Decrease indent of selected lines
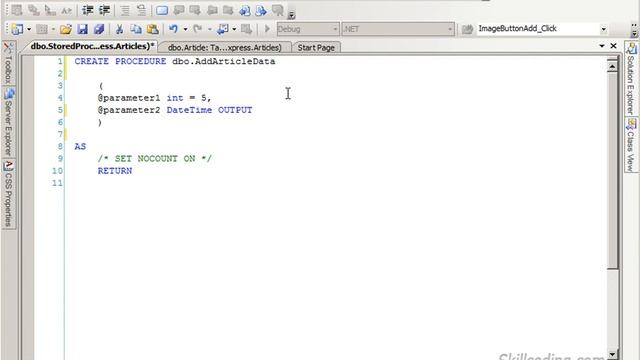This screenshot has height=360, width=640. click(x=88, y=10)
